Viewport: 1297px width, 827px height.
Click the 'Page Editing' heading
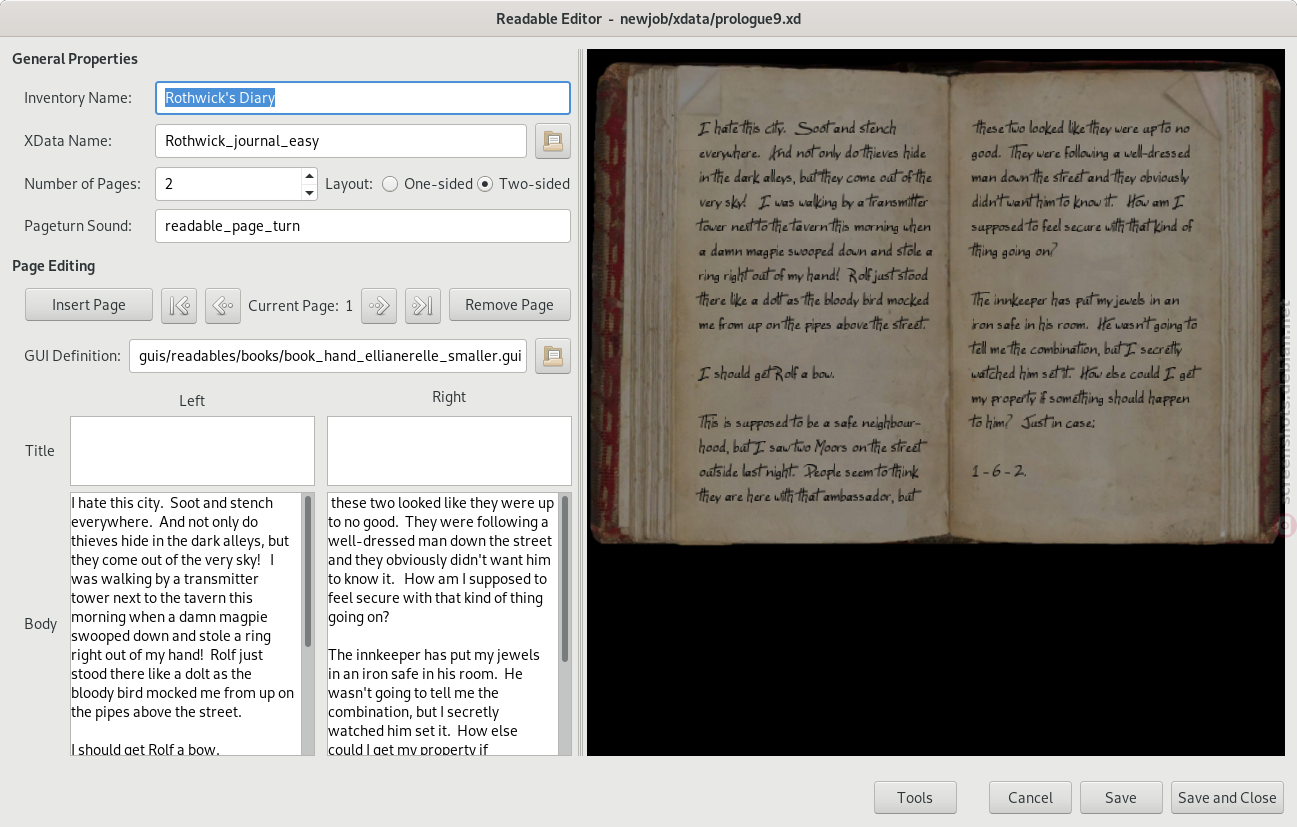(x=54, y=266)
